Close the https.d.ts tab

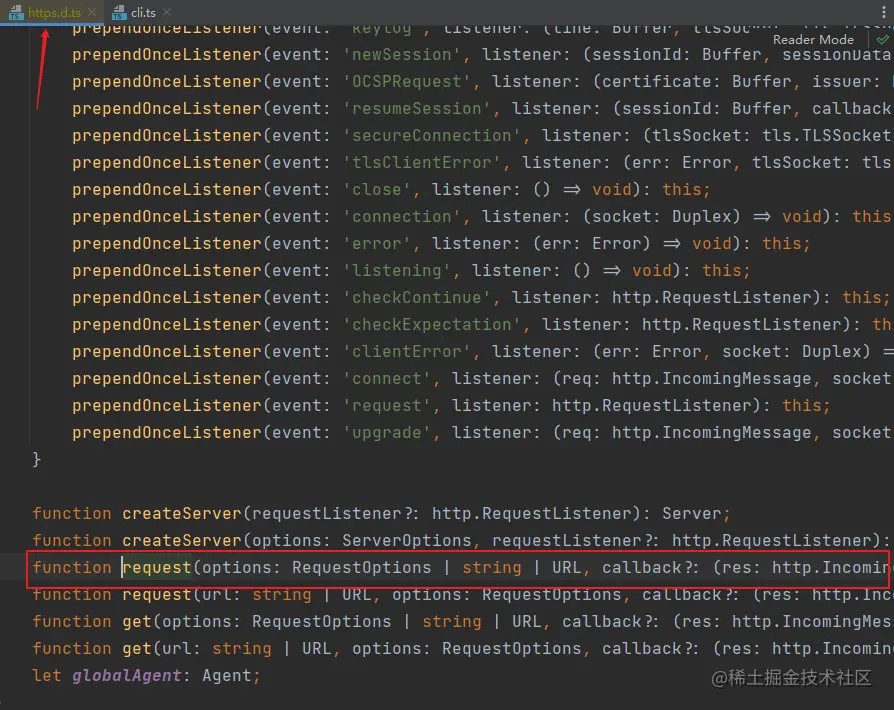point(92,12)
